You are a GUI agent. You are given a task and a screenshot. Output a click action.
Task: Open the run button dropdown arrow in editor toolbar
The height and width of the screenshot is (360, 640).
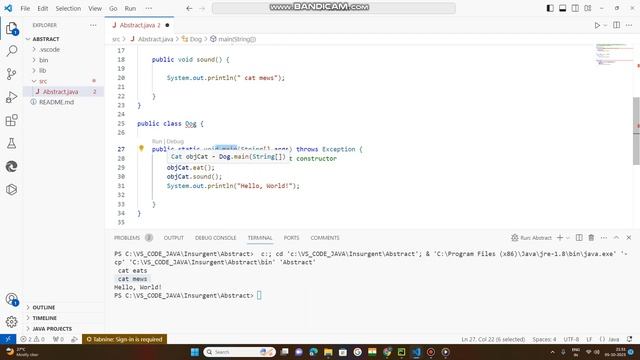(605, 25)
